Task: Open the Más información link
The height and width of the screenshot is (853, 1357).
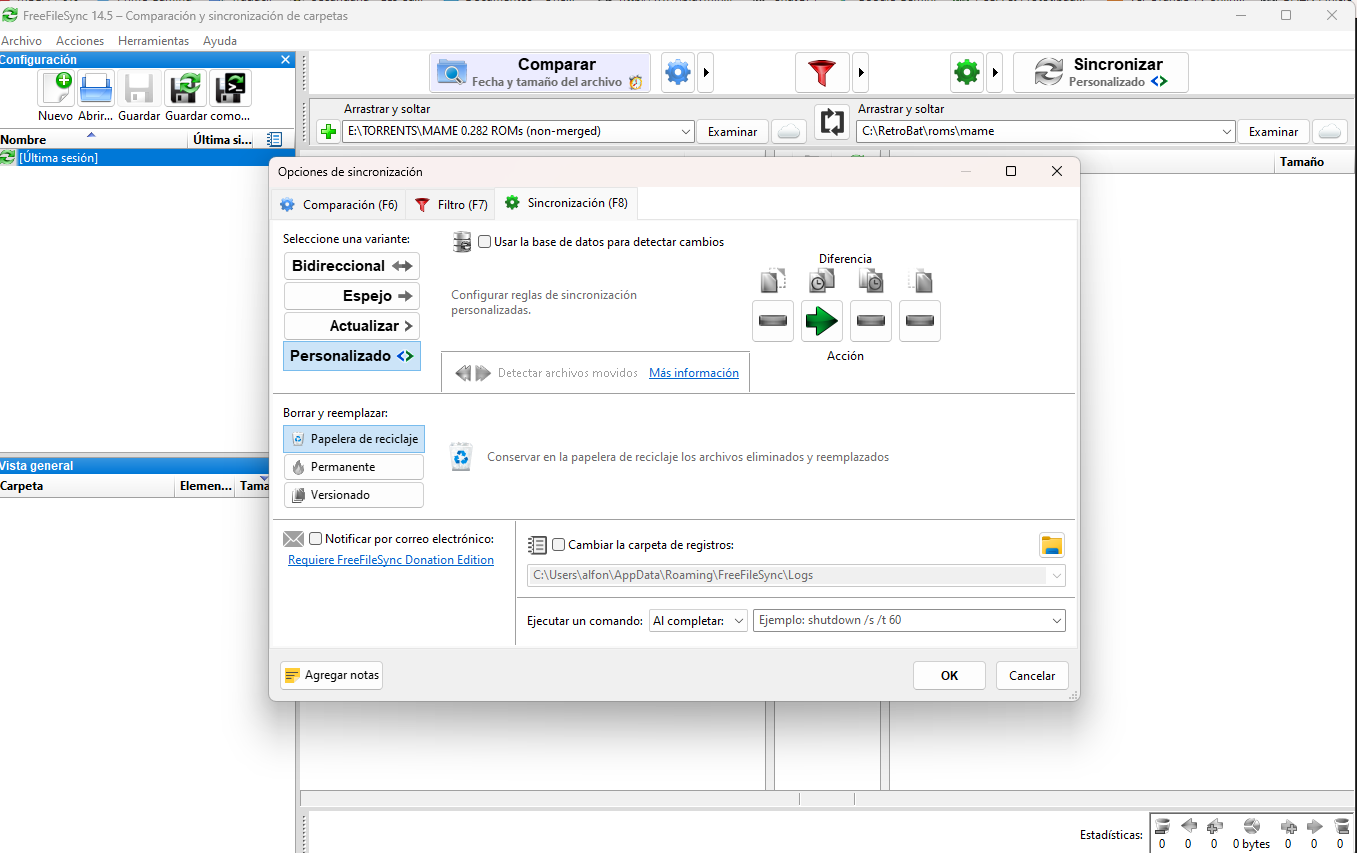Action: click(693, 373)
